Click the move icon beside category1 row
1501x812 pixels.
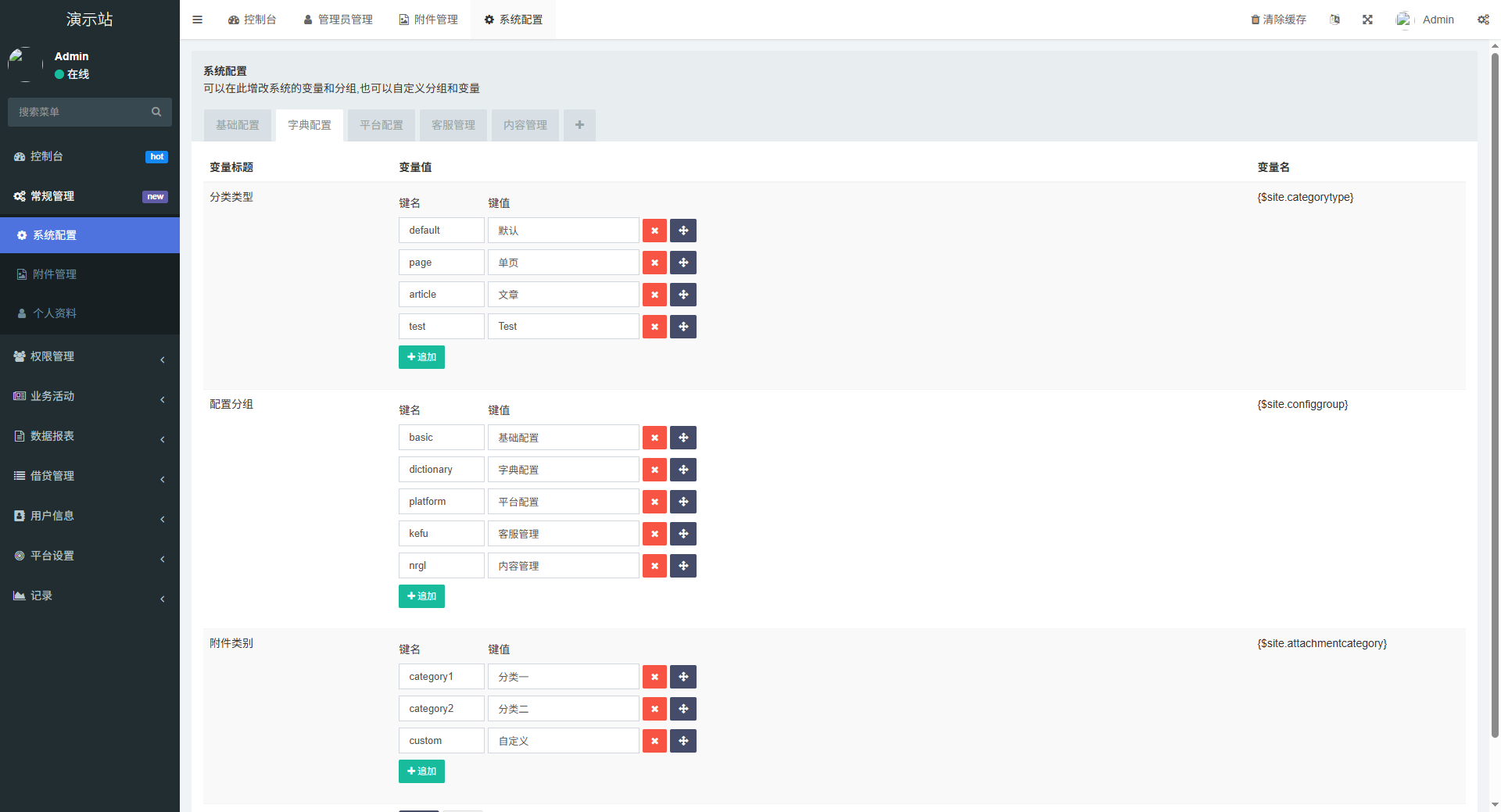tap(682, 677)
